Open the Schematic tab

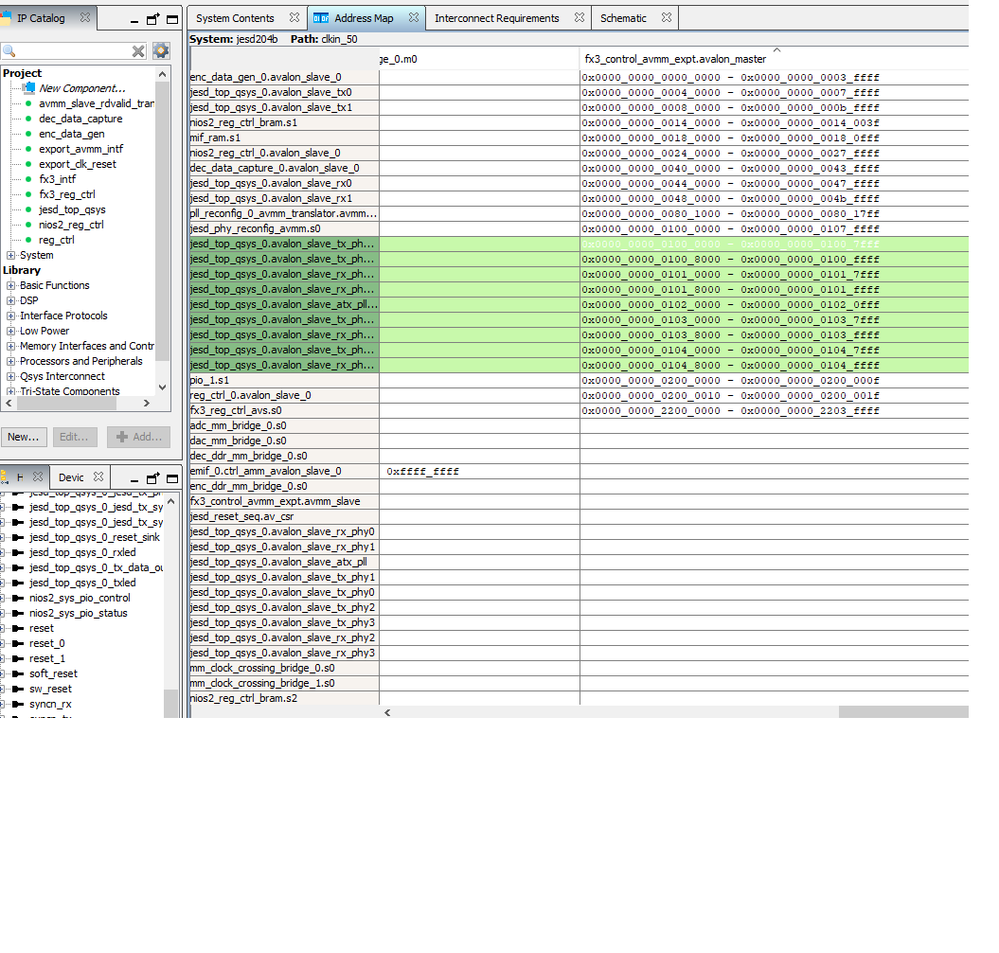(623, 18)
